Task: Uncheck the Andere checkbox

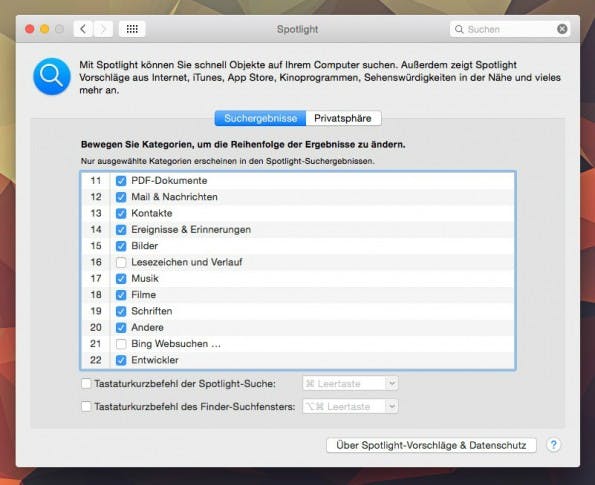Action: click(121, 328)
